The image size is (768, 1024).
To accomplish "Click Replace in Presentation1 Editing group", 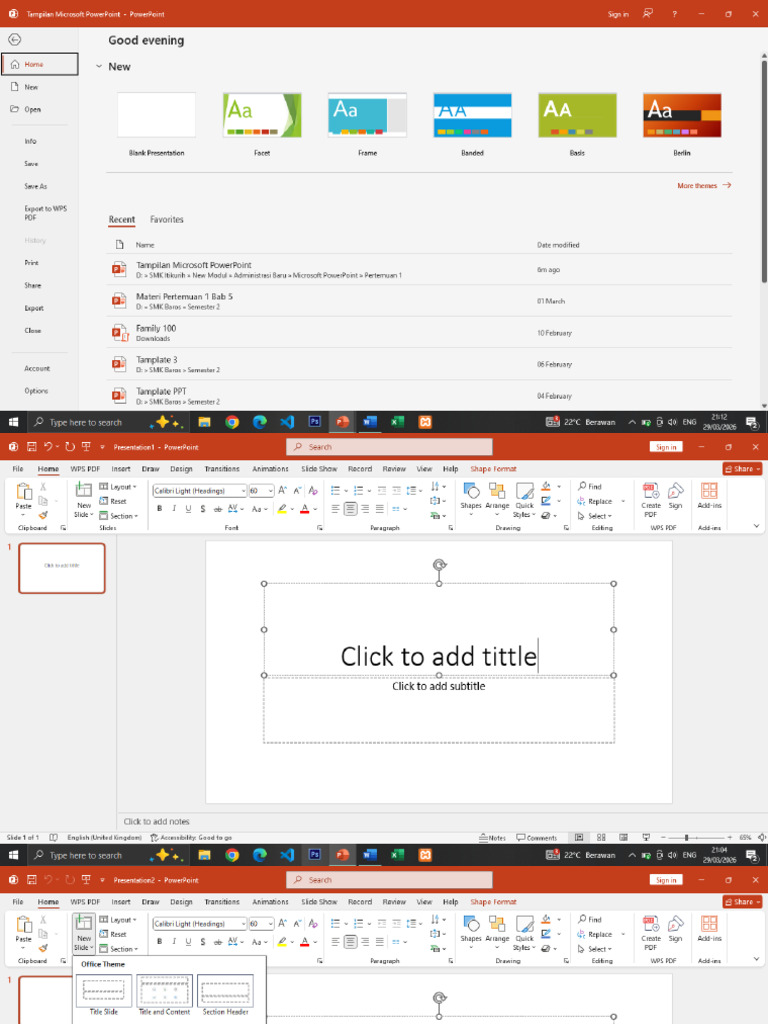I will click(x=595, y=501).
